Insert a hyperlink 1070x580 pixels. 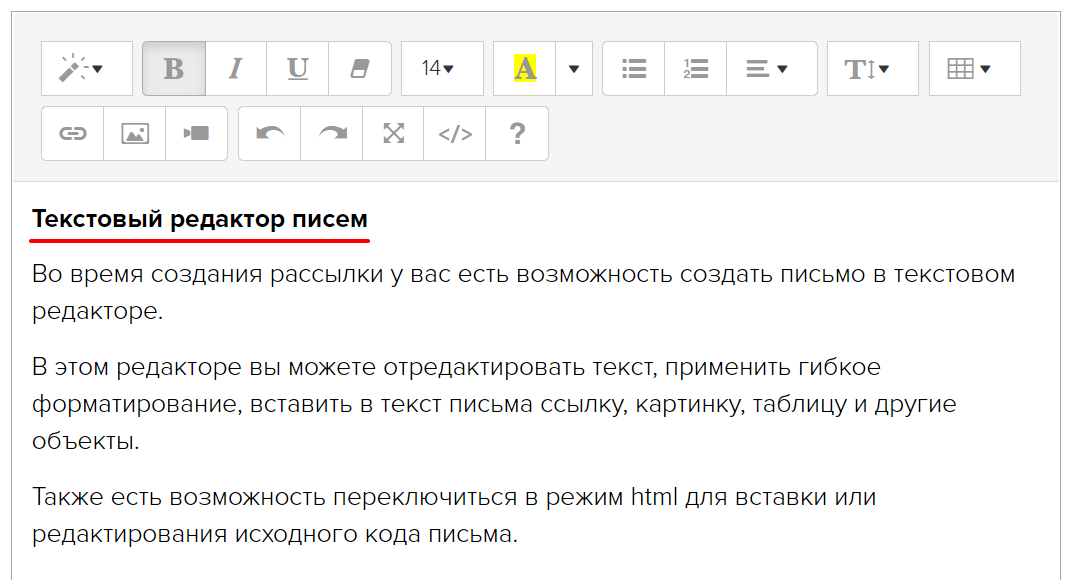[x=72, y=133]
